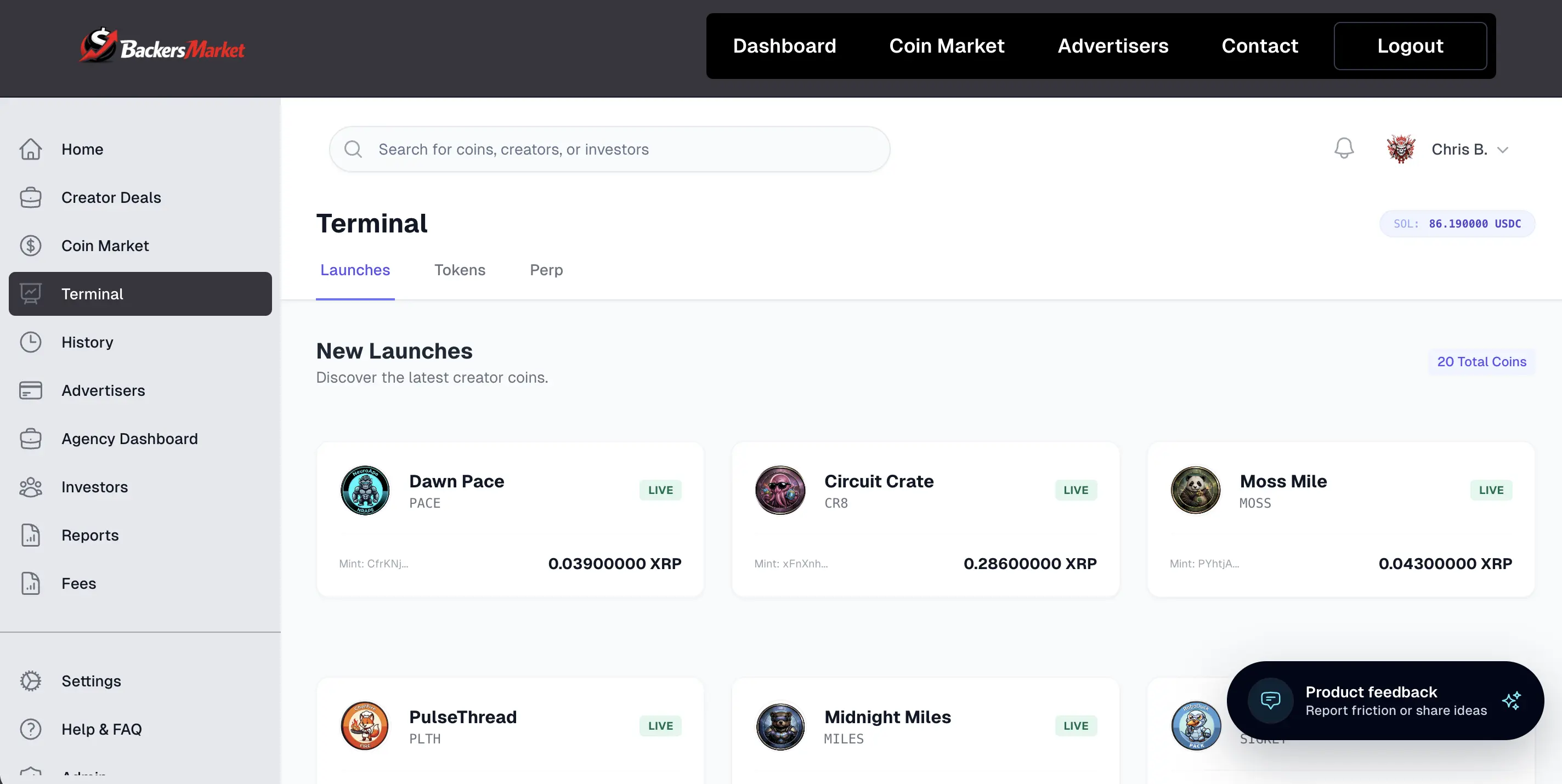Expand the Chris B. user menu chevron

pyautogui.click(x=1503, y=150)
